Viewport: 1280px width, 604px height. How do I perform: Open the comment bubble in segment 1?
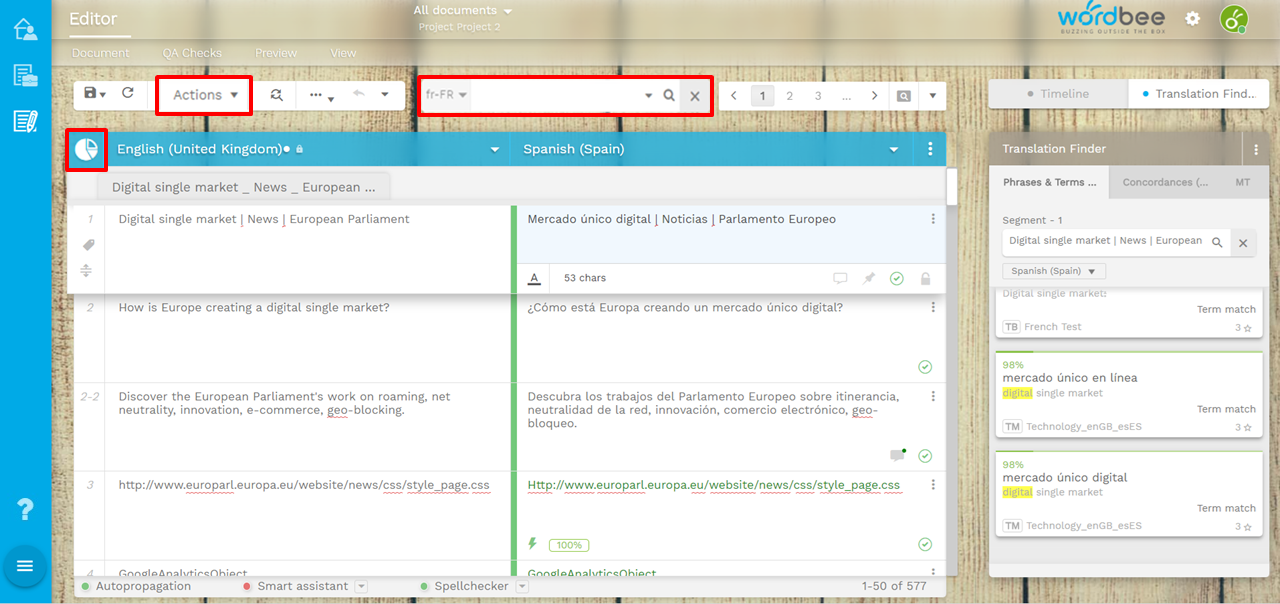pyautogui.click(x=840, y=279)
